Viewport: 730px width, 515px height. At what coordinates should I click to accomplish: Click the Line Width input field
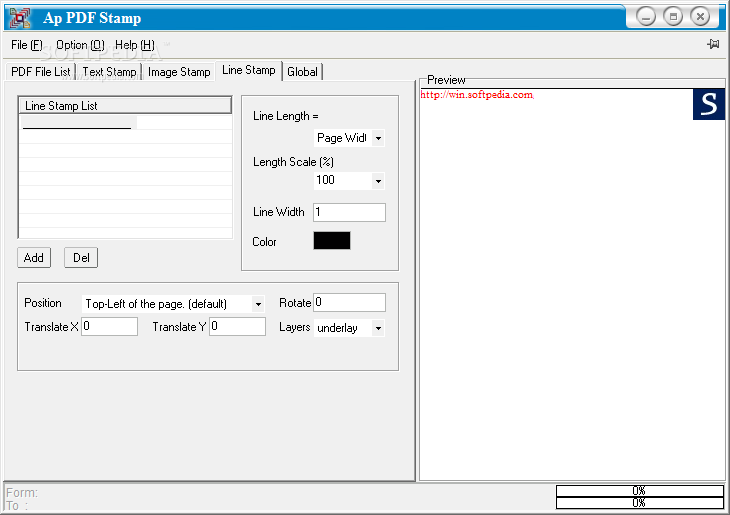point(349,212)
